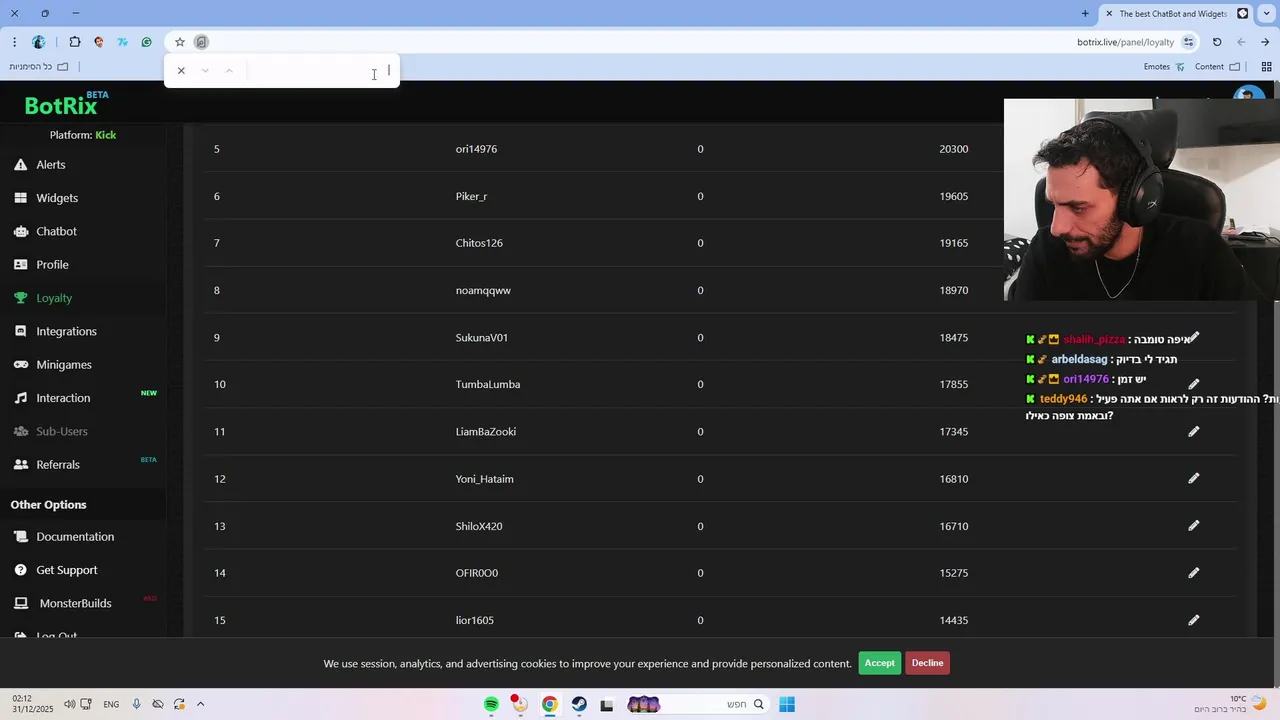Open the volume control in tray

(69, 704)
